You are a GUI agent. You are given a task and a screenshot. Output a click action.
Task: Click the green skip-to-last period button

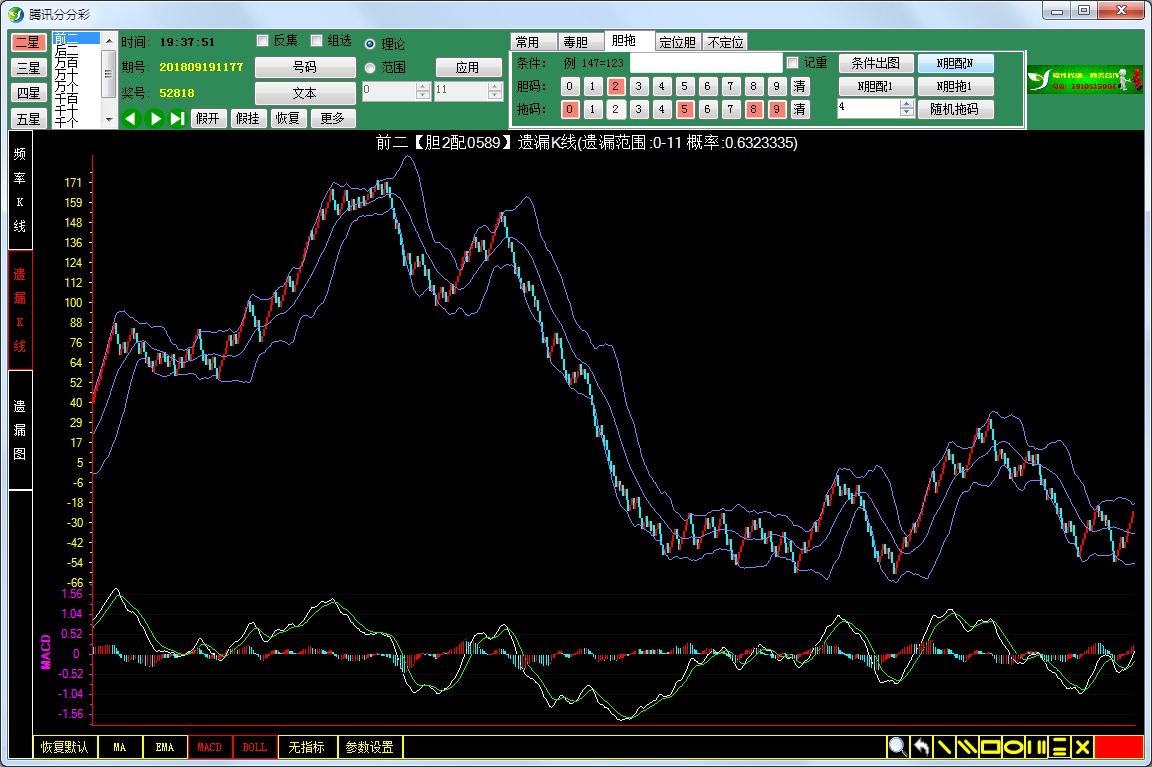[x=177, y=118]
